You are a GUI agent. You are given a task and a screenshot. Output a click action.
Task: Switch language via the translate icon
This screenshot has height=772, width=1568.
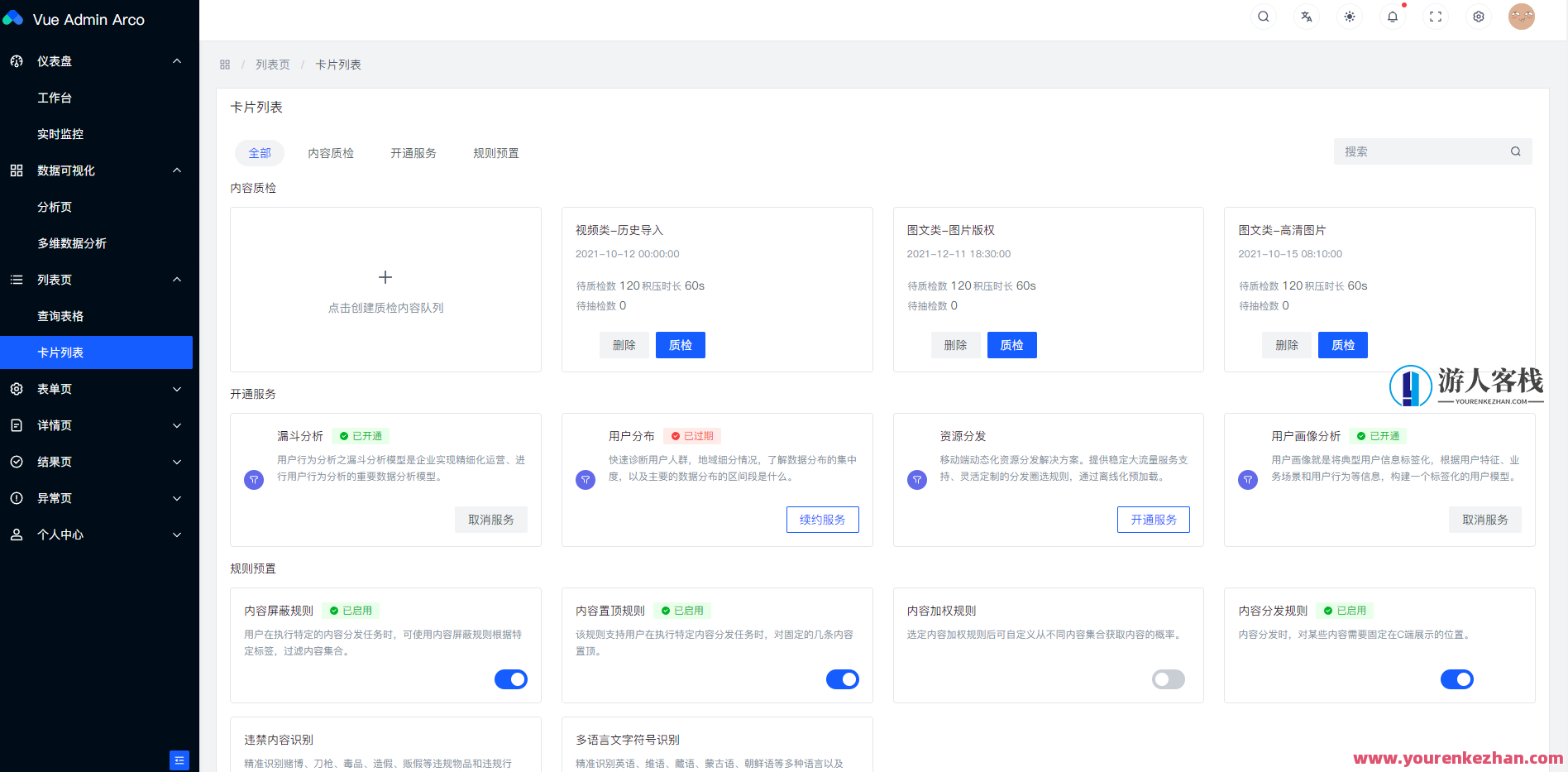(x=1306, y=16)
